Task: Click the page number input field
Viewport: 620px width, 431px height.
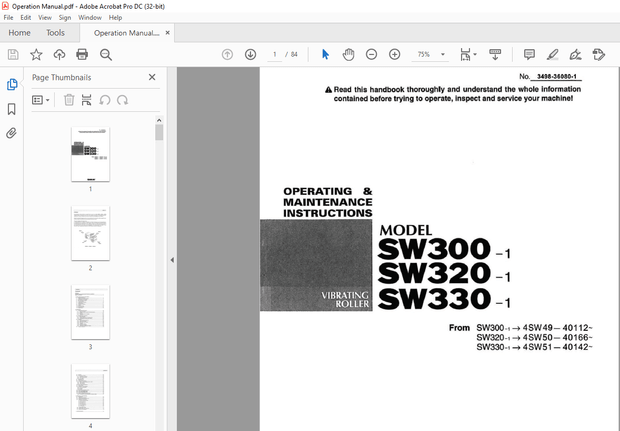Action: click(x=274, y=55)
